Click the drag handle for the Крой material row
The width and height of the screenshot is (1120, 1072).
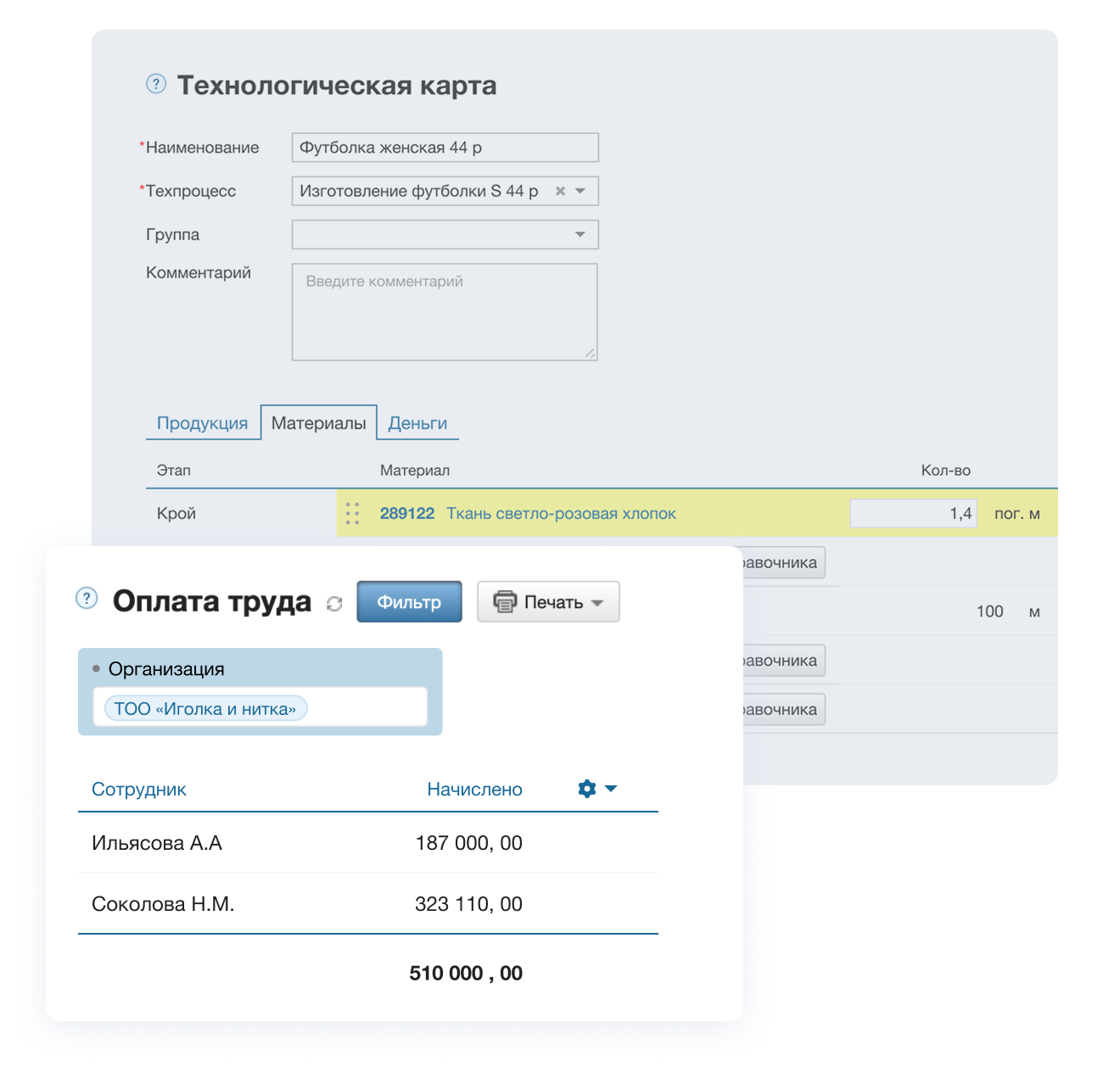pos(353,513)
